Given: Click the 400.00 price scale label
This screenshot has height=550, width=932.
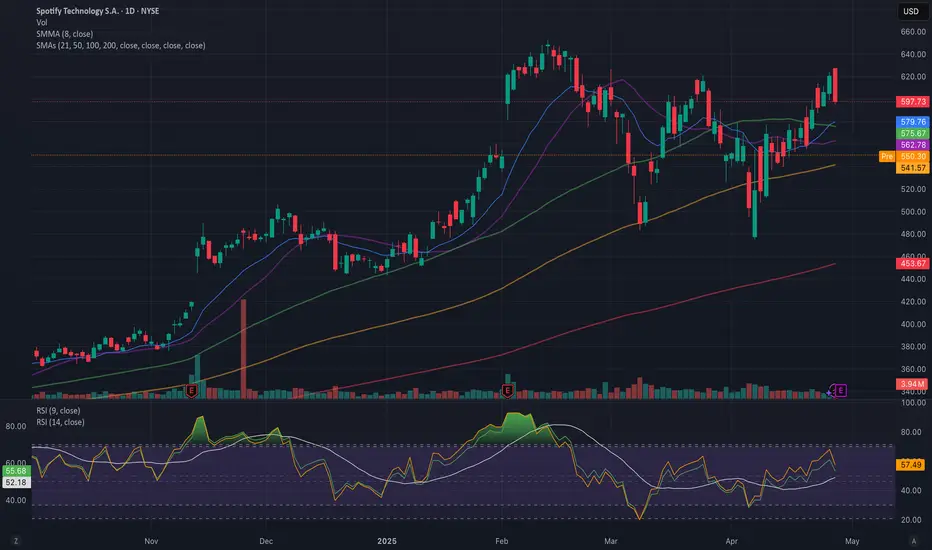Looking at the screenshot, I should click(x=913, y=324).
